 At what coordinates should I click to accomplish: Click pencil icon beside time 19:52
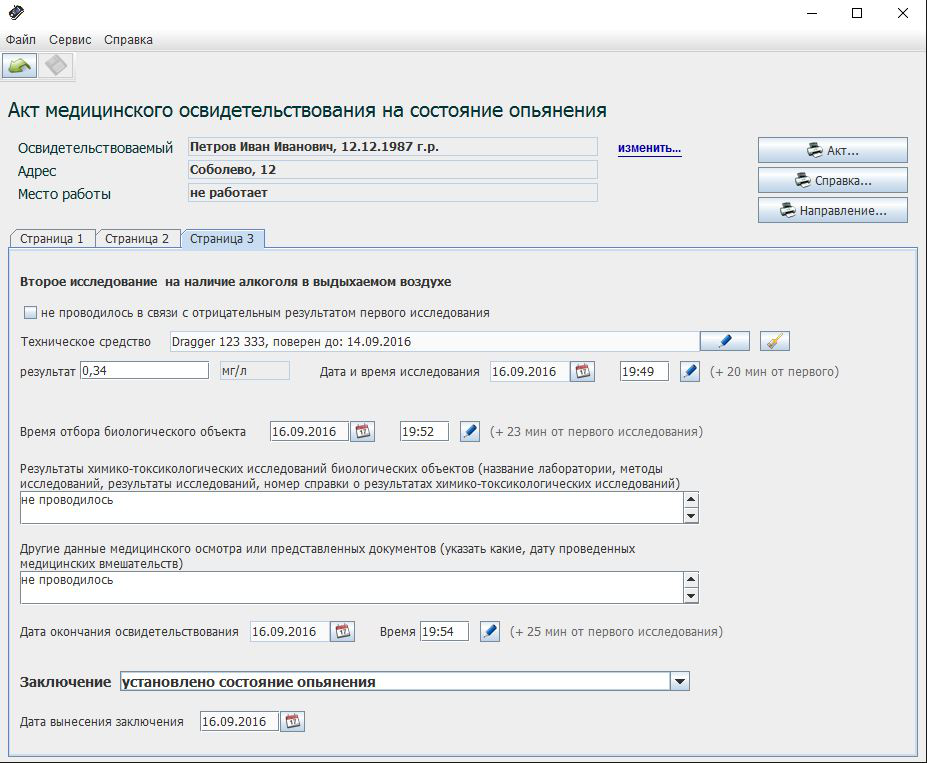tap(469, 432)
